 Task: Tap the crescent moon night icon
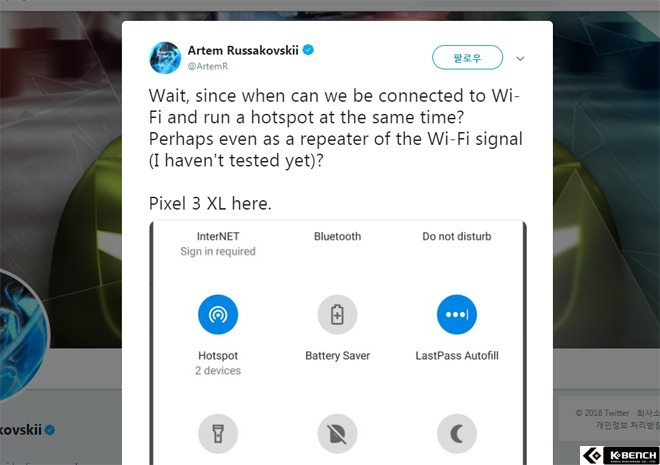pyautogui.click(x=457, y=433)
